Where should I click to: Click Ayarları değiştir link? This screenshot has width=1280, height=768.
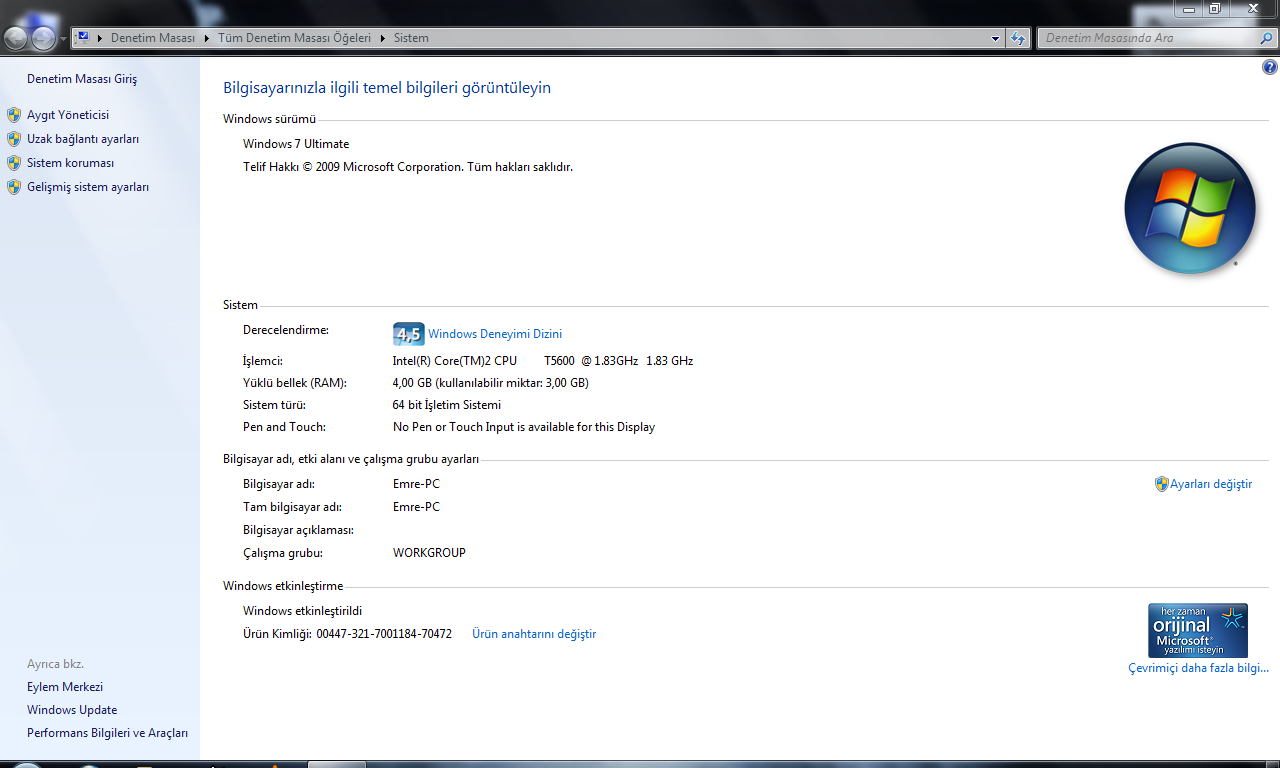pyautogui.click(x=1211, y=484)
